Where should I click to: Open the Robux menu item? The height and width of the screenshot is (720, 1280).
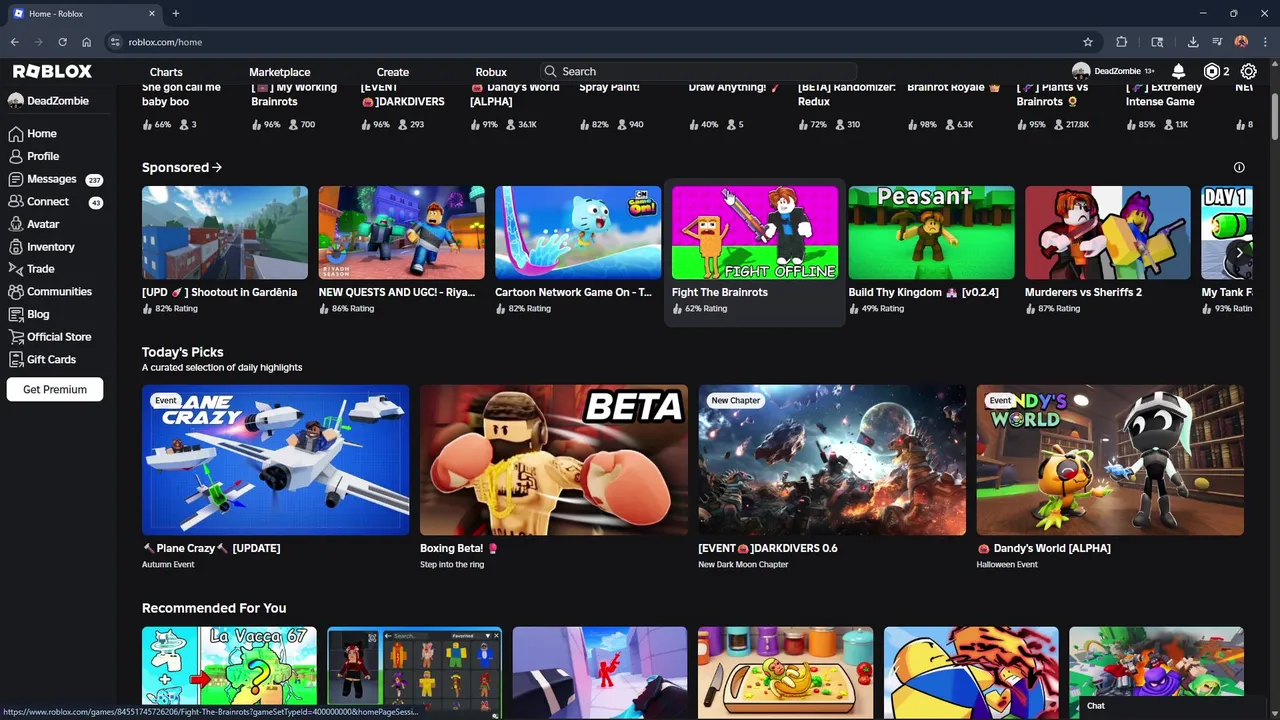(491, 72)
